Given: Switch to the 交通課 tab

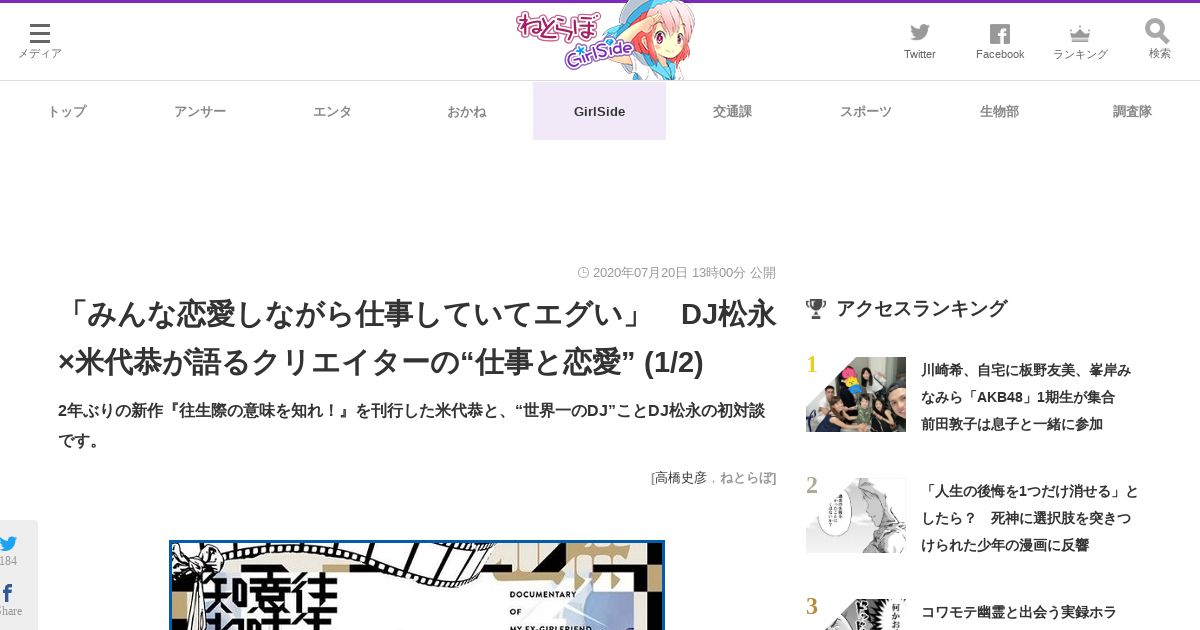Looking at the screenshot, I should (732, 111).
